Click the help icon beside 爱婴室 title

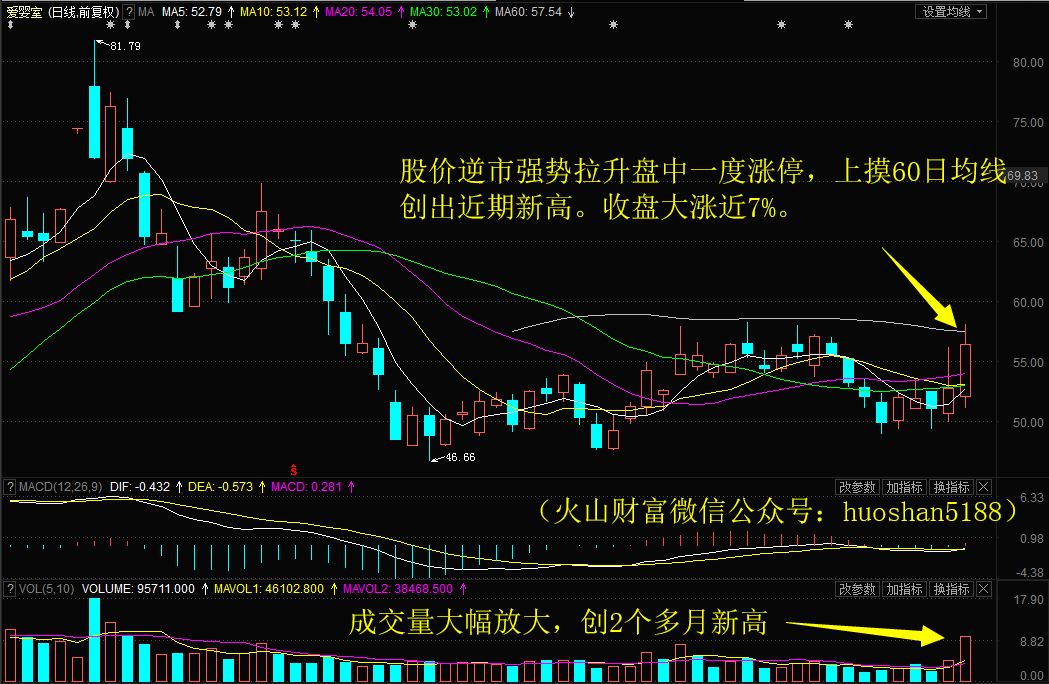click(x=129, y=12)
